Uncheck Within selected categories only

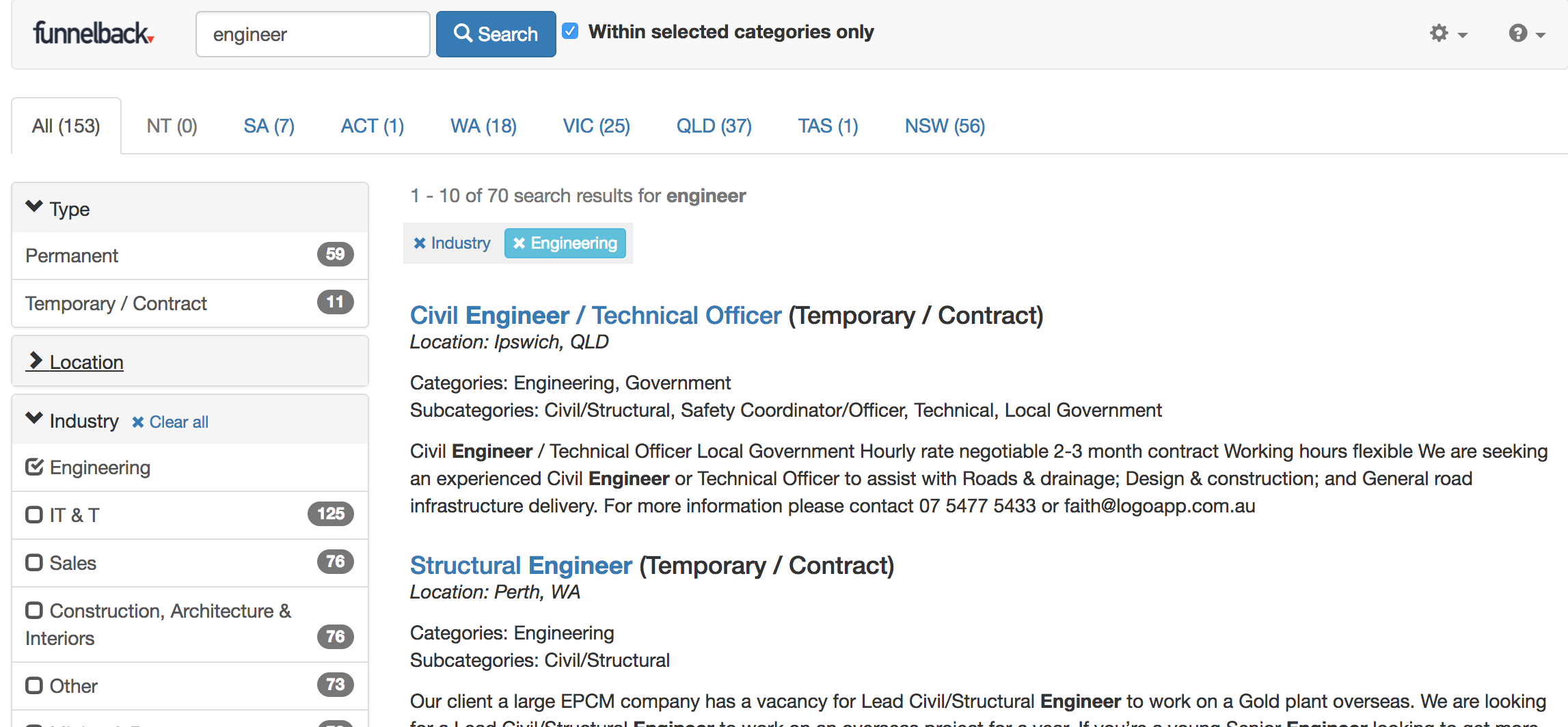[570, 31]
